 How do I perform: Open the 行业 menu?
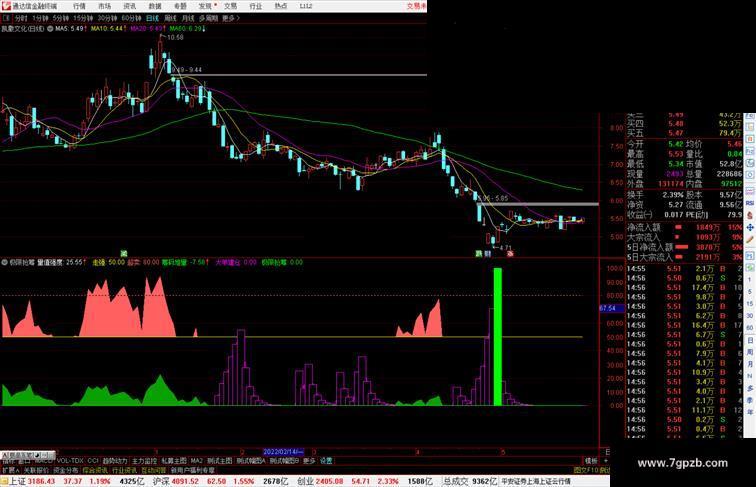256,6
